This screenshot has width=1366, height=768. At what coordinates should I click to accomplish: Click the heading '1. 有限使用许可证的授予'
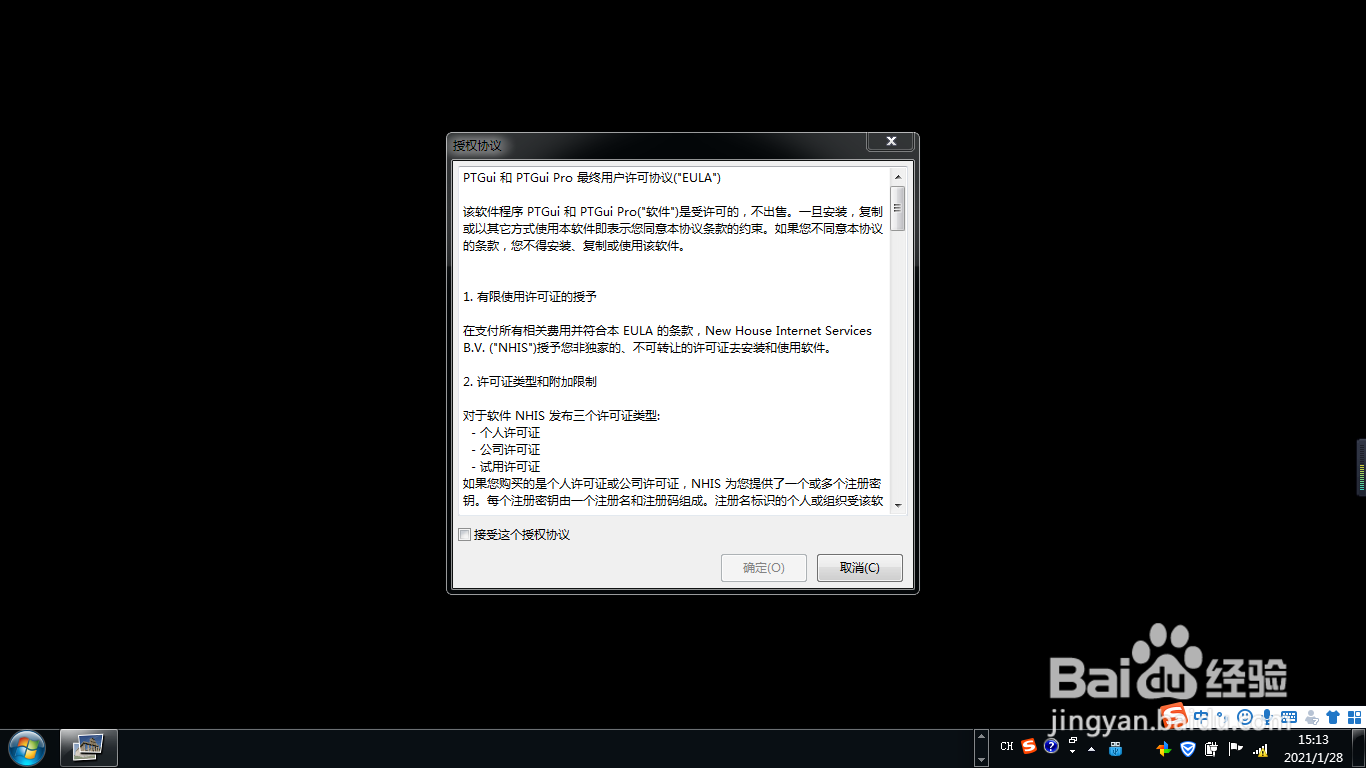(530, 297)
